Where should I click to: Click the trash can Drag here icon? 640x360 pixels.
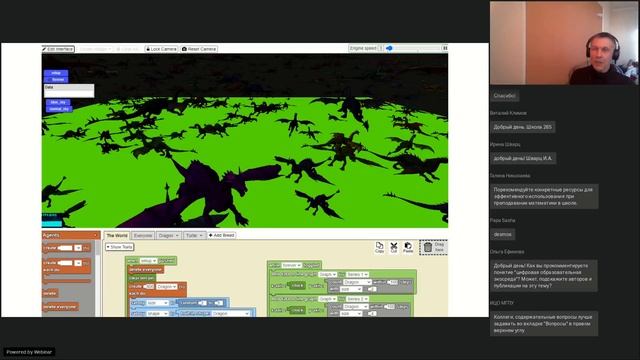pos(433,247)
